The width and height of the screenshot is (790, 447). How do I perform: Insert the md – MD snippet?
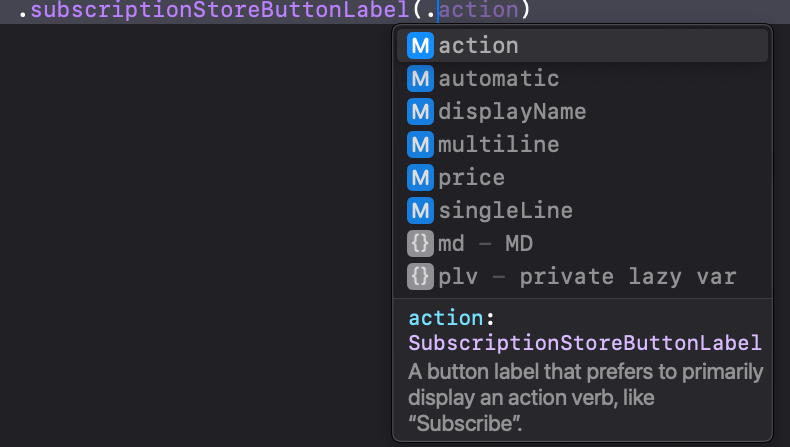(582, 243)
